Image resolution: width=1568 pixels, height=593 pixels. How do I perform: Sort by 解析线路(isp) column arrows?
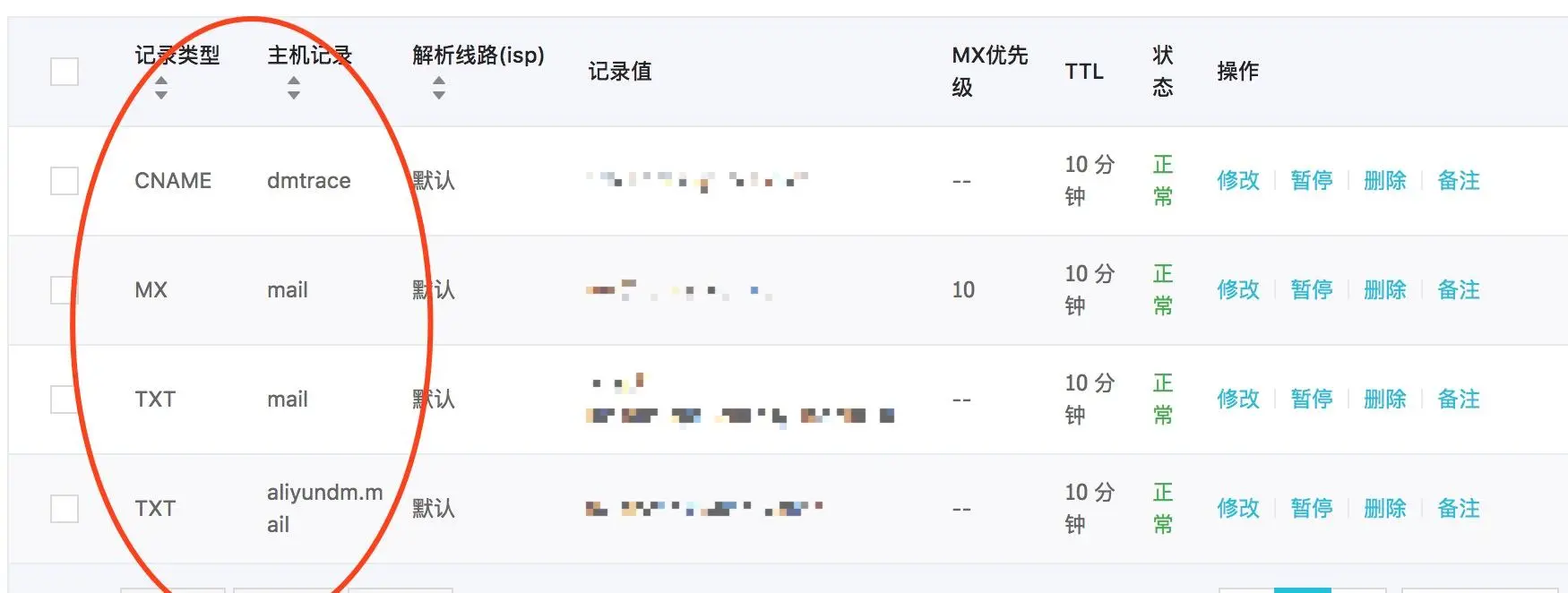point(439,88)
